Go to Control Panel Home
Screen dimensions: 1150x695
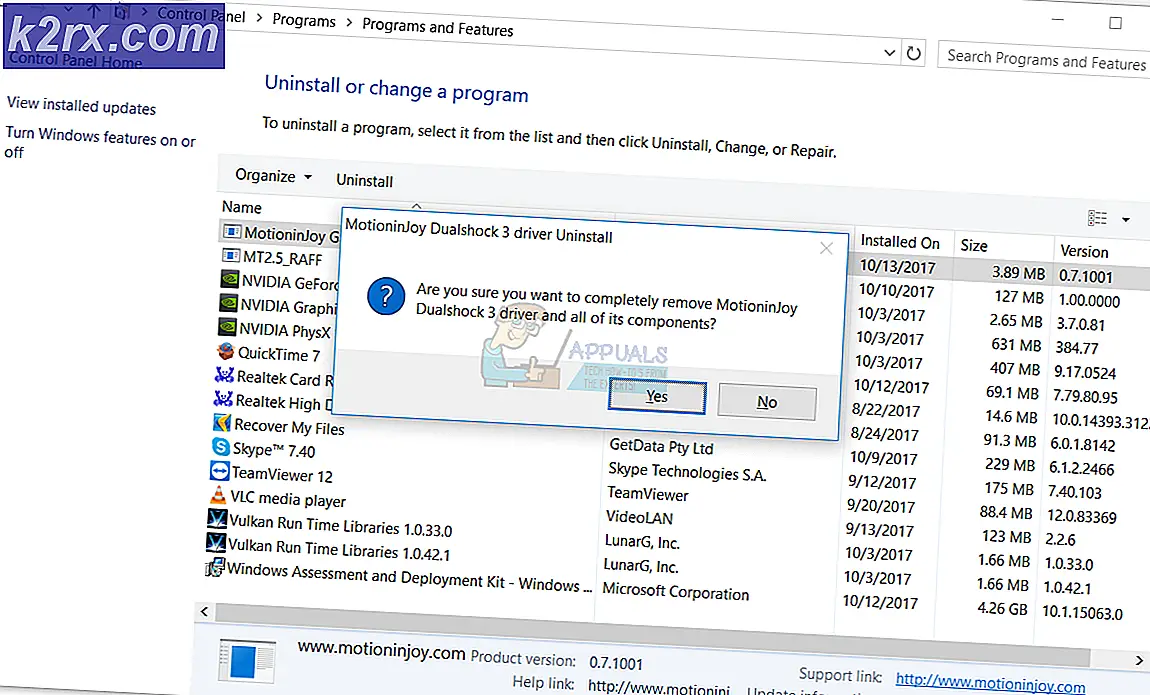click(76, 61)
